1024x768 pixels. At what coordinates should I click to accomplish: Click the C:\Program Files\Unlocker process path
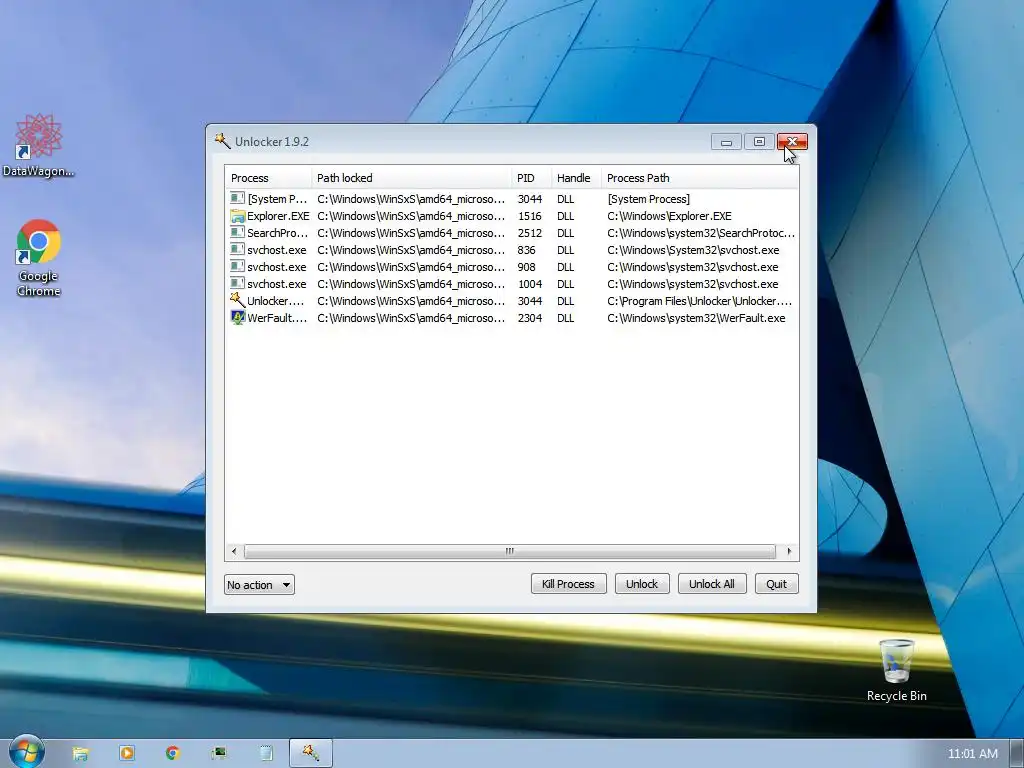699,301
